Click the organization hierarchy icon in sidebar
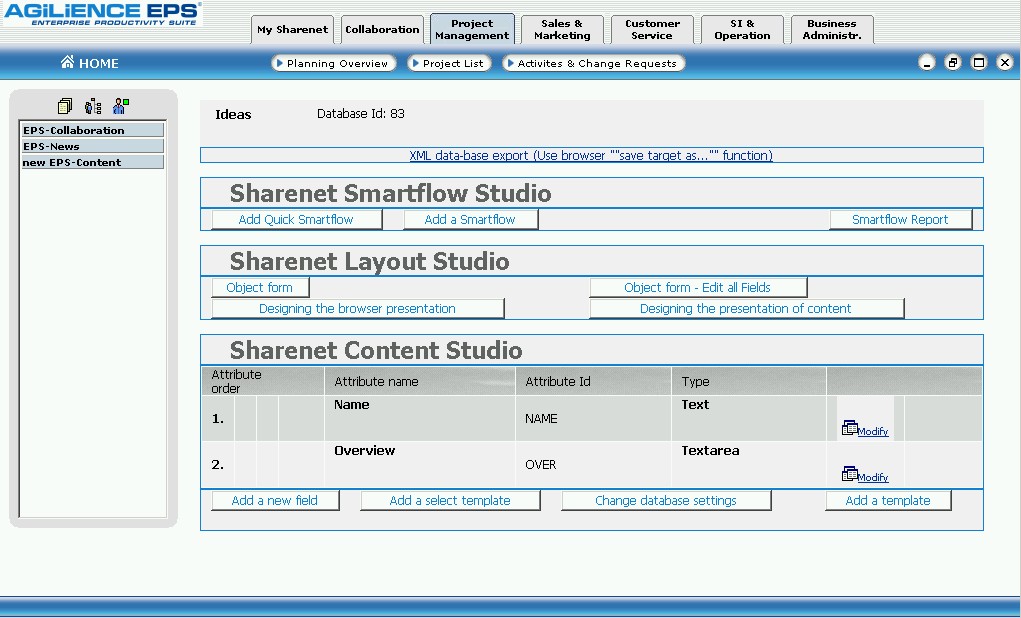 pos(93,106)
